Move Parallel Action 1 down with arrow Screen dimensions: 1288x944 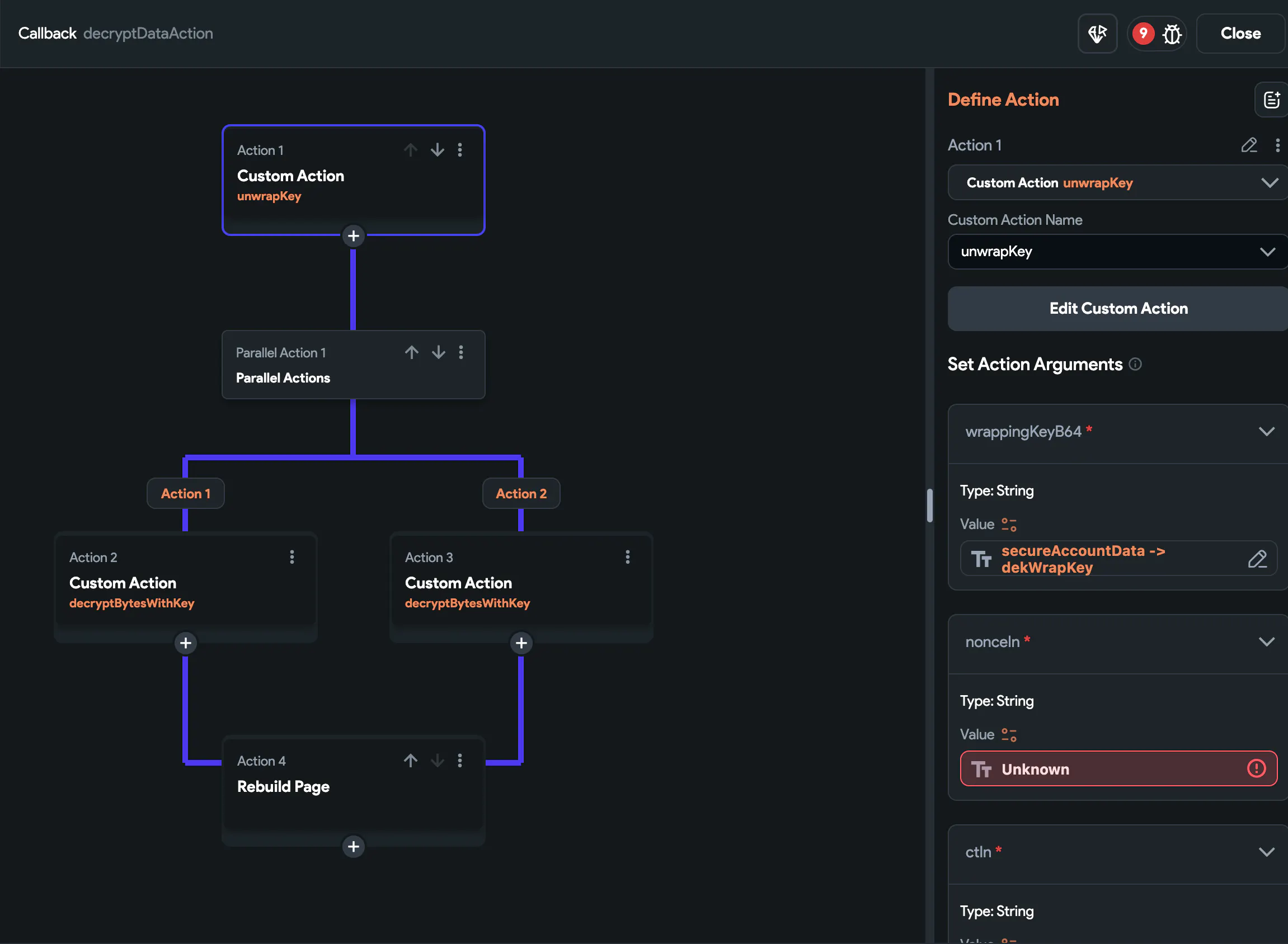tap(439, 352)
